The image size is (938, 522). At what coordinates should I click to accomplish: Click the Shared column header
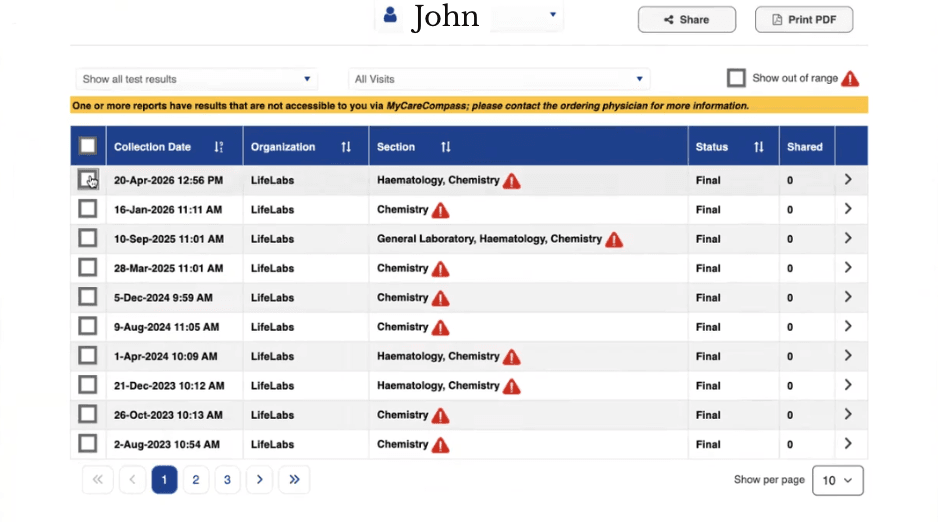pyautogui.click(x=805, y=147)
